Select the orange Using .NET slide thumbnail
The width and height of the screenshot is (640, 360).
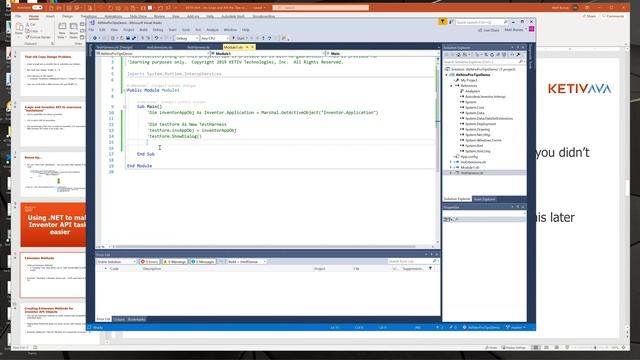pos(53,225)
